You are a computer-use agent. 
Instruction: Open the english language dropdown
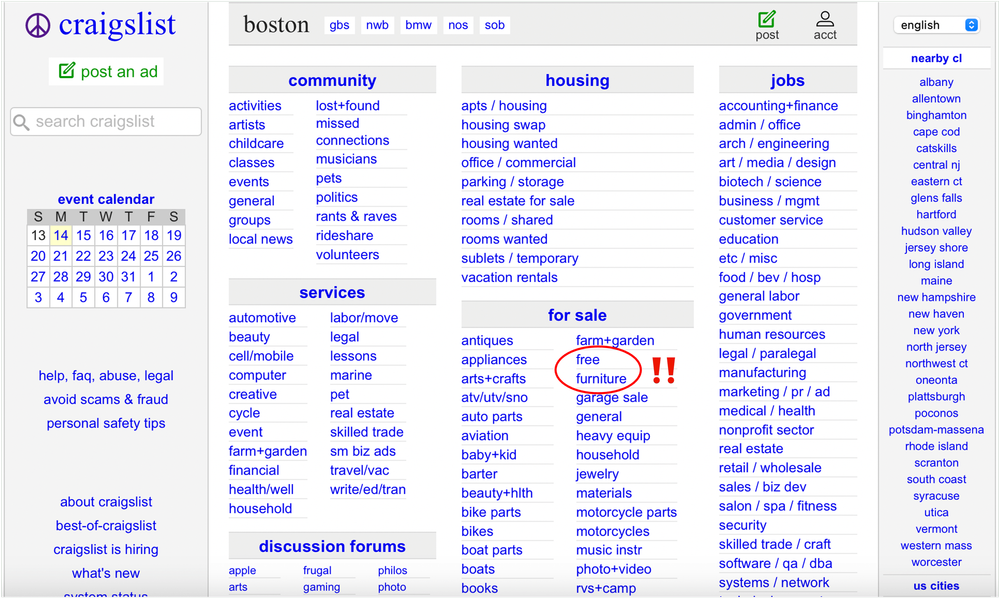point(936,25)
